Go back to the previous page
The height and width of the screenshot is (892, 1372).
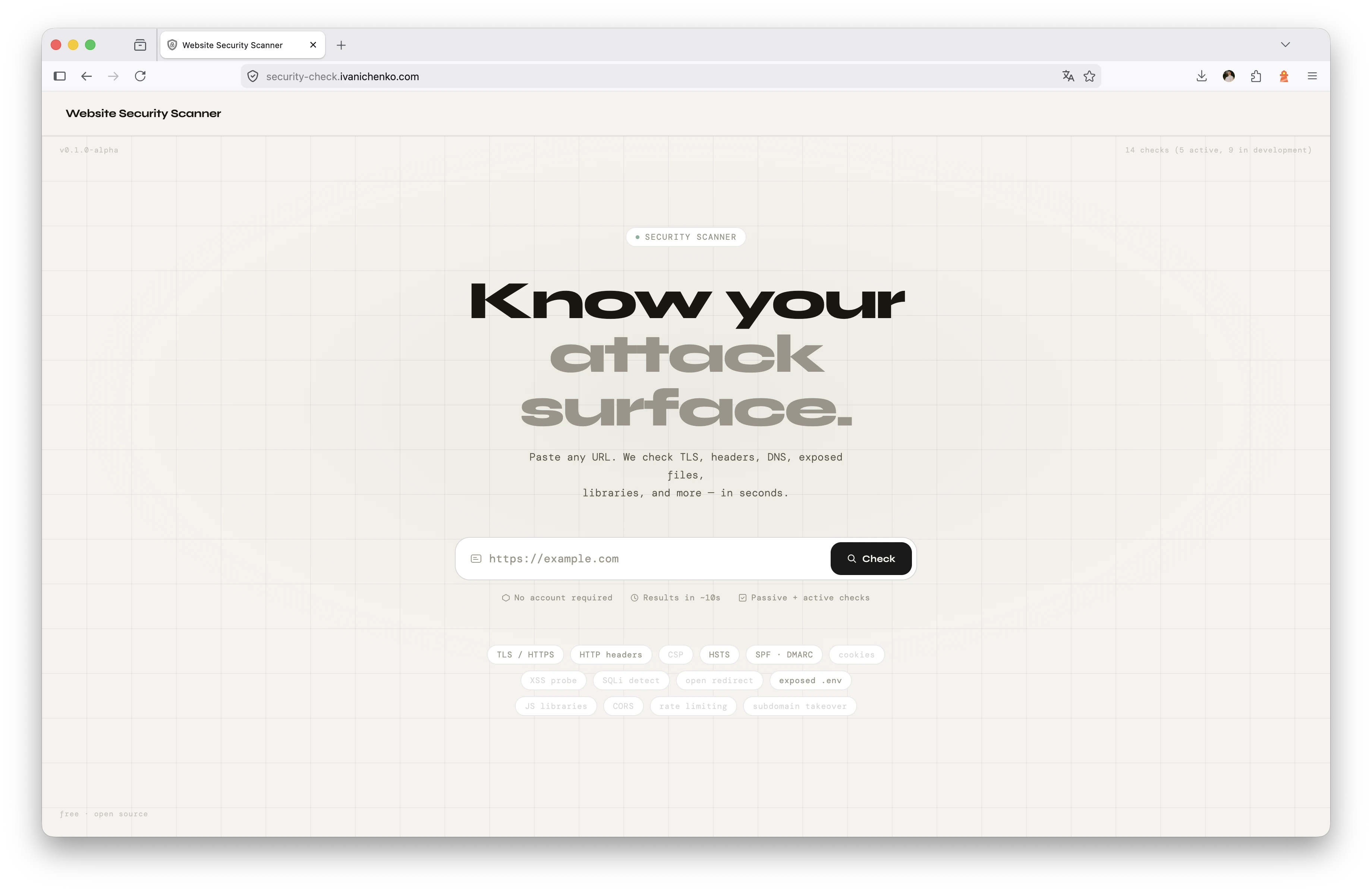86,76
